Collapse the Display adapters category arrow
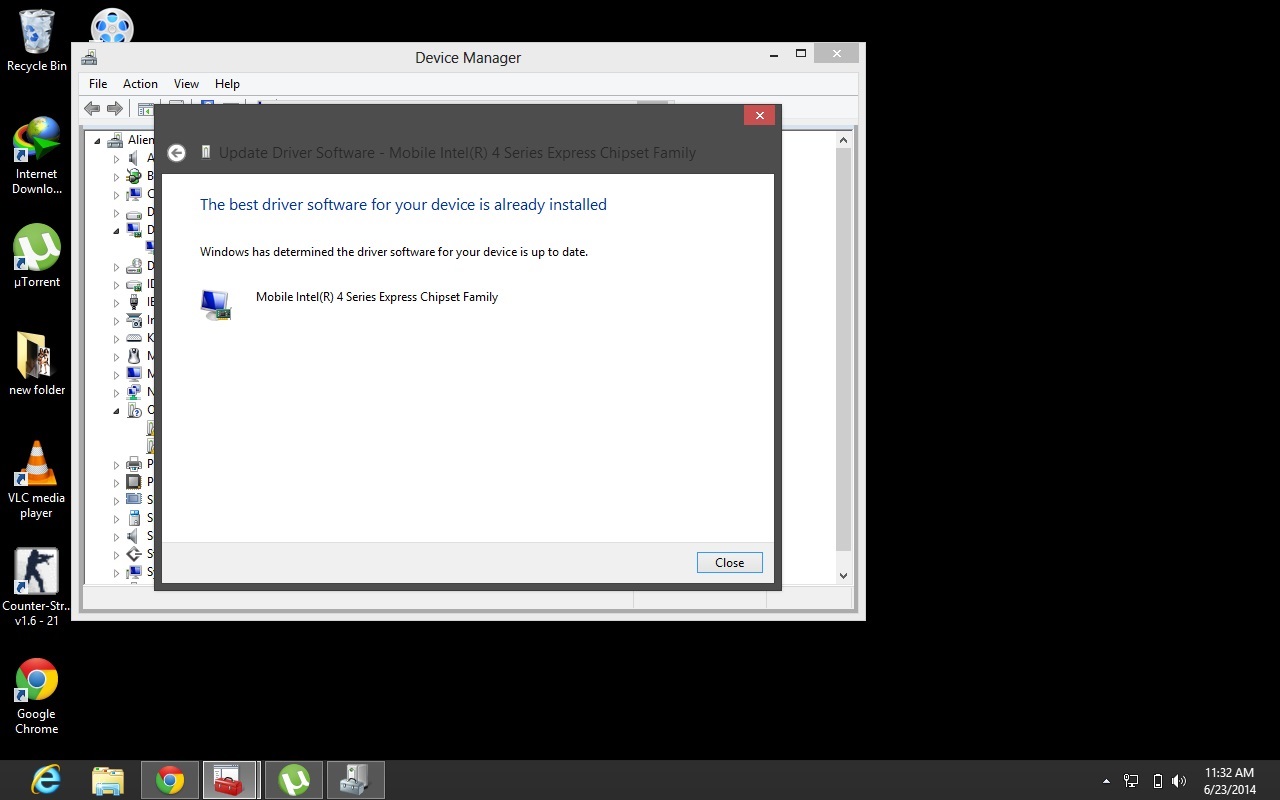Screen dimensions: 1280x800 coord(116,231)
